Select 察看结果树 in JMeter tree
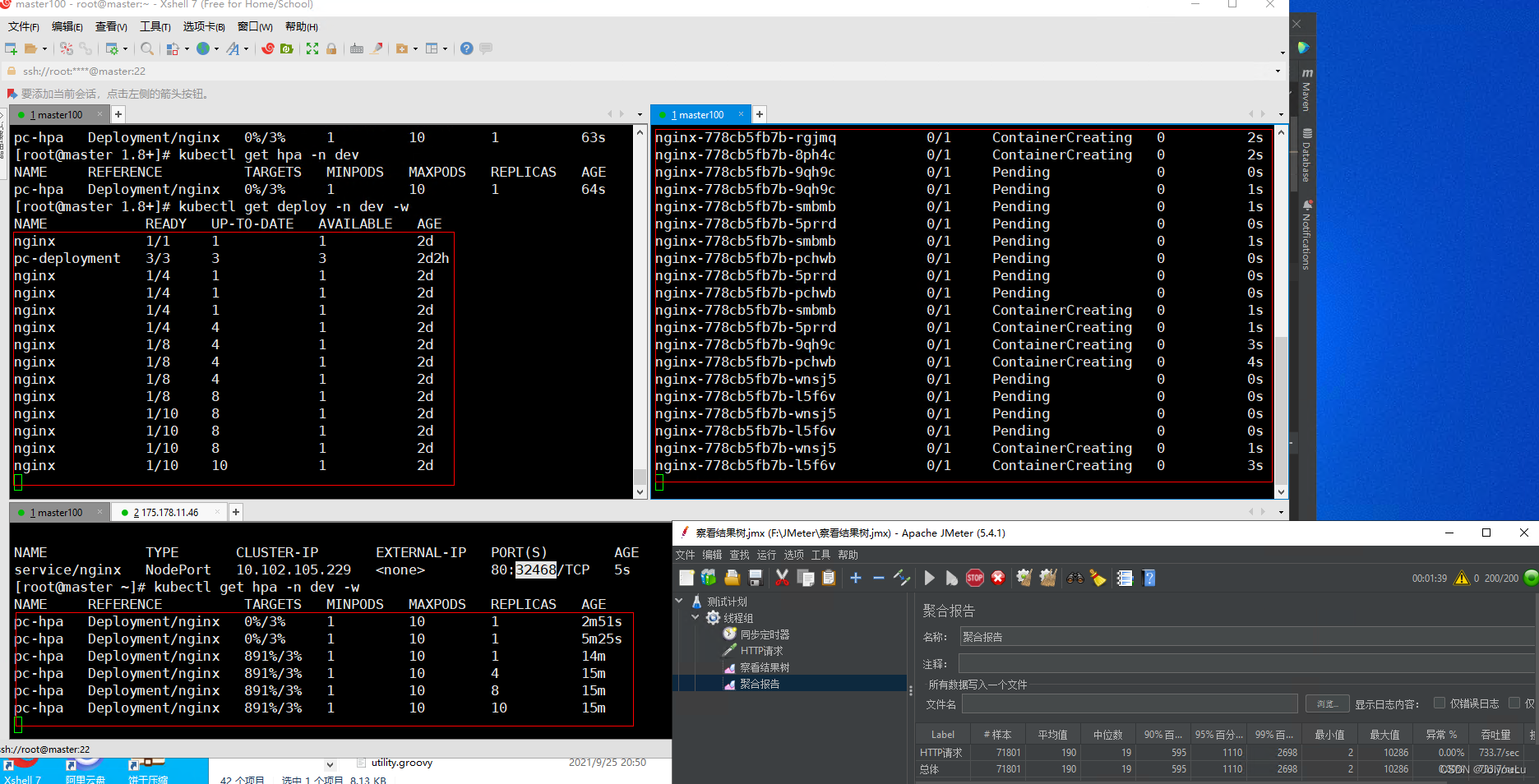The width and height of the screenshot is (1539, 784). point(765,667)
